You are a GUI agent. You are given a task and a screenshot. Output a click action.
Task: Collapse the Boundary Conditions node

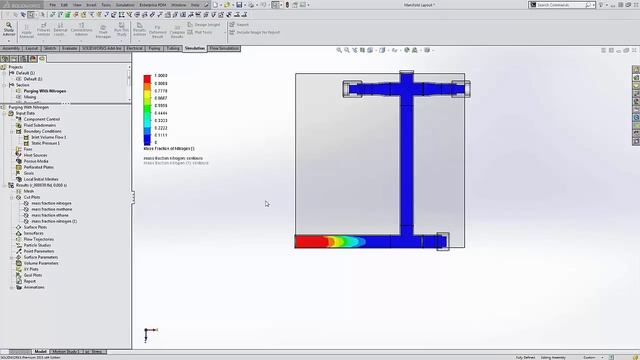(12, 131)
